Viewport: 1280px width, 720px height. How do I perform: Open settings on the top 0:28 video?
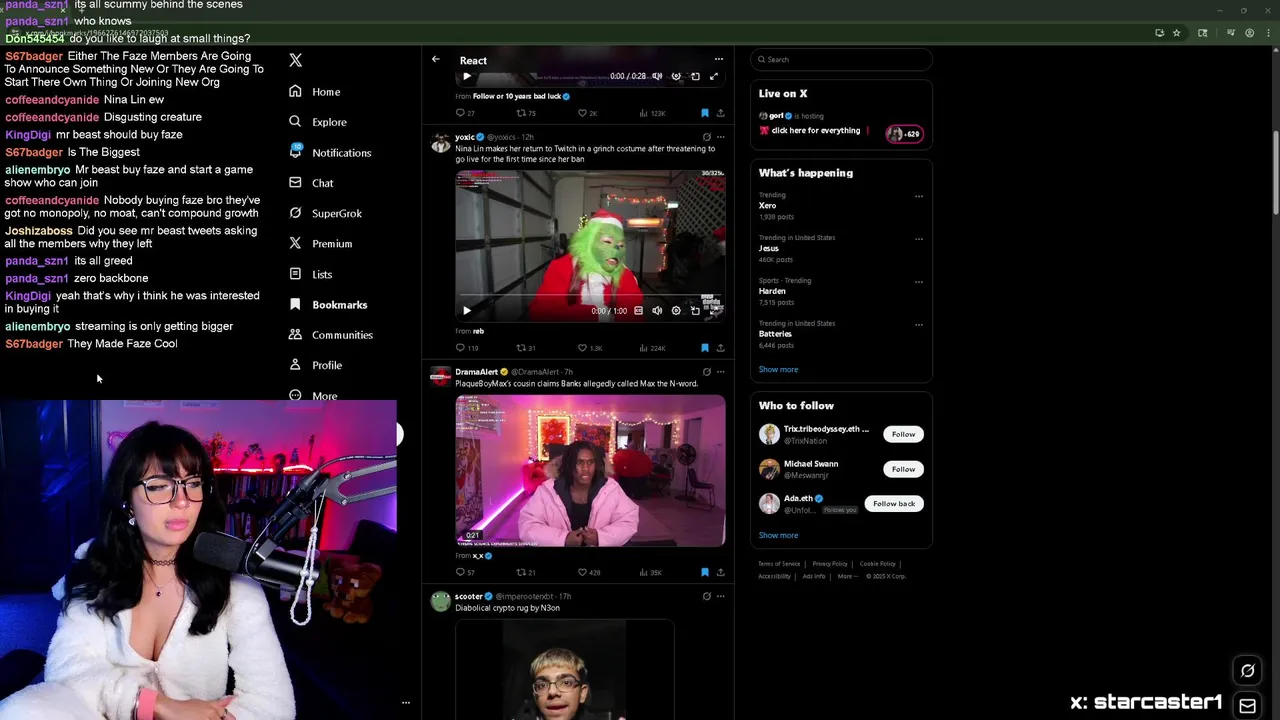[676, 76]
